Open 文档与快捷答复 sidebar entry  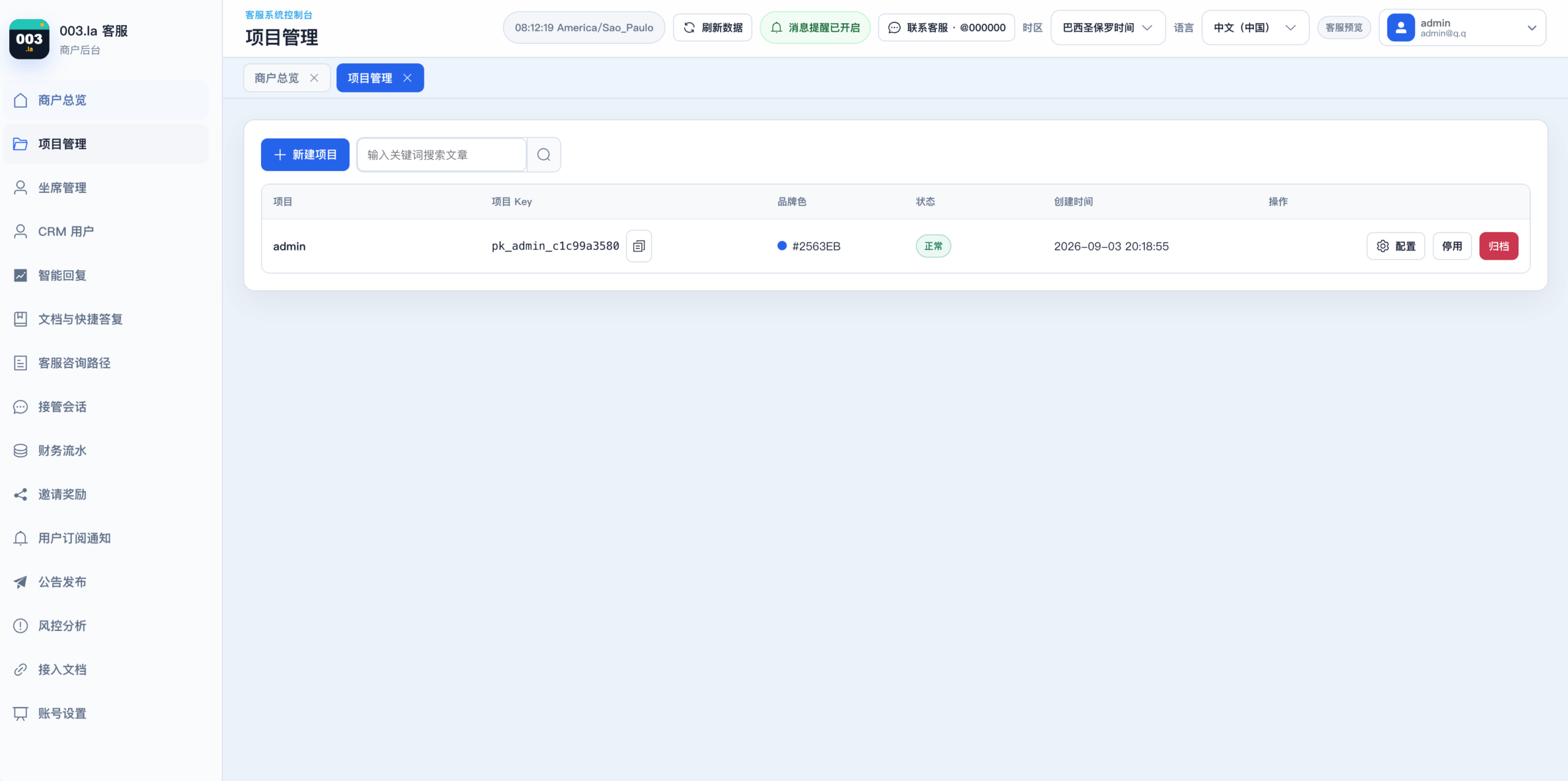tap(105, 319)
